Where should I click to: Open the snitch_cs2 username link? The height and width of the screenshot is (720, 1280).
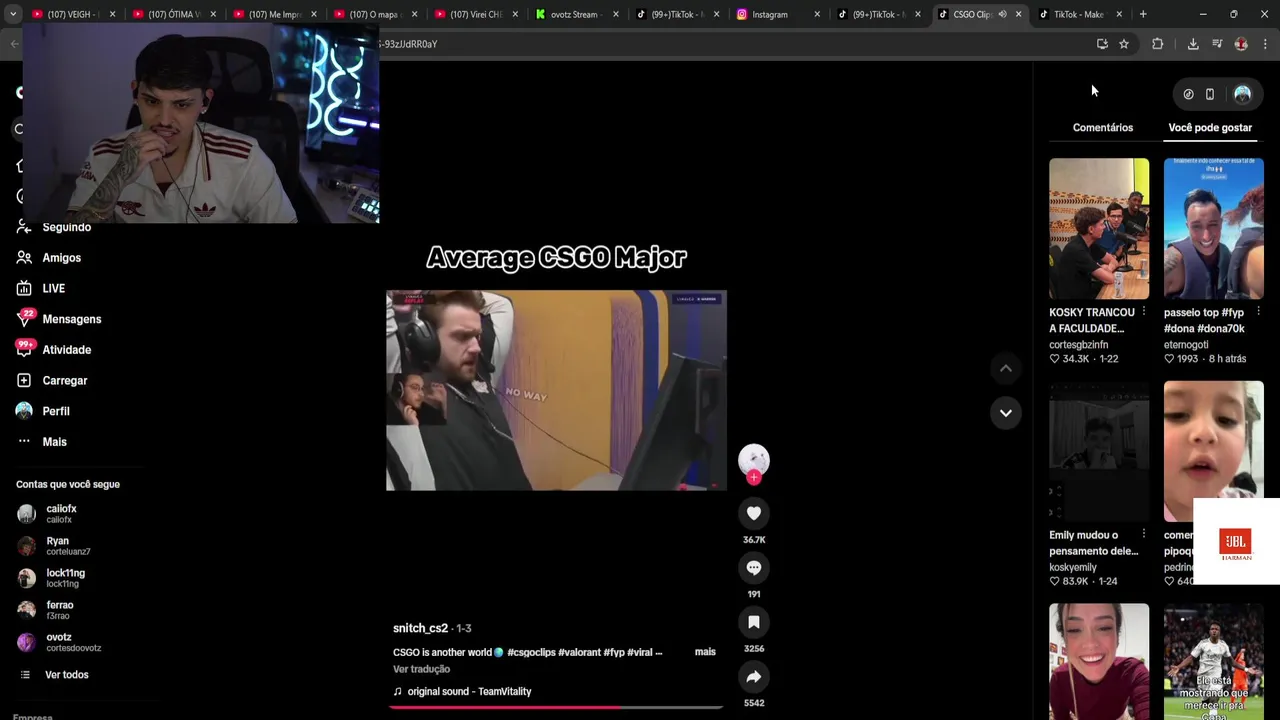point(420,628)
